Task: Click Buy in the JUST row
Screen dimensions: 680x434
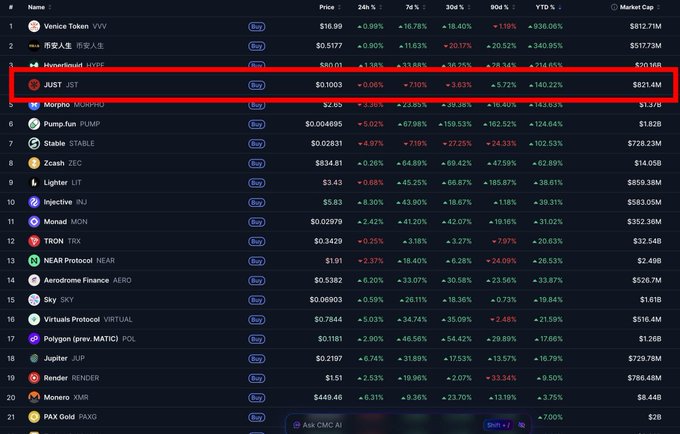Action: 257,85
